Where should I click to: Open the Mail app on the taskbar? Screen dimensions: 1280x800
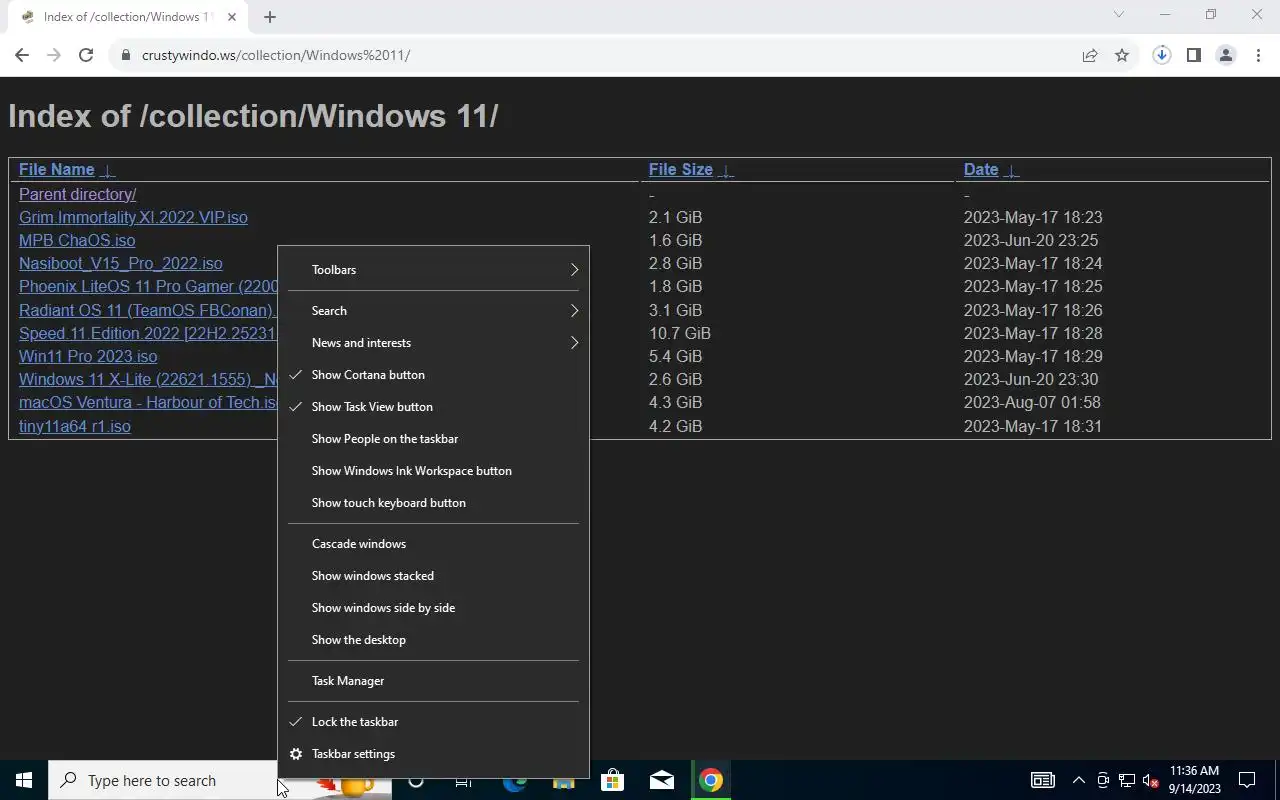[x=661, y=780]
